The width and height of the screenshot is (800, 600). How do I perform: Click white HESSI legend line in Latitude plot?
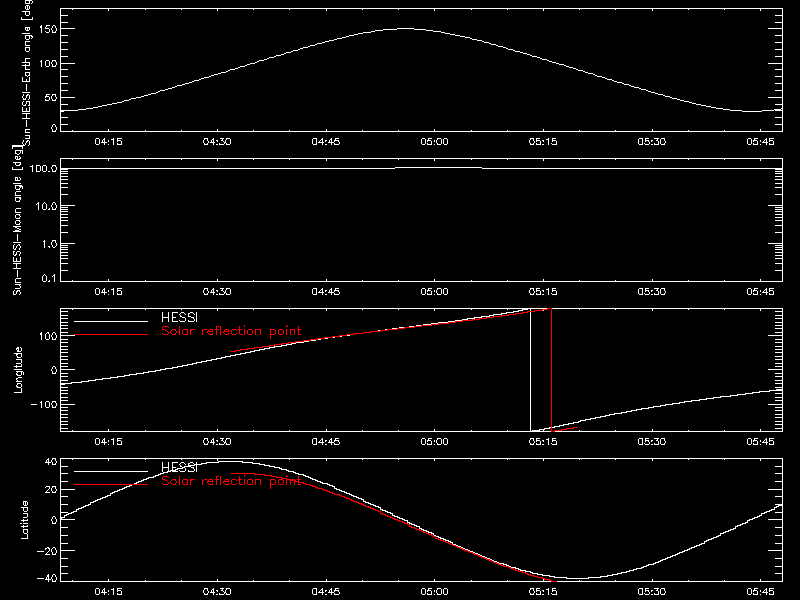(x=111, y=471)
